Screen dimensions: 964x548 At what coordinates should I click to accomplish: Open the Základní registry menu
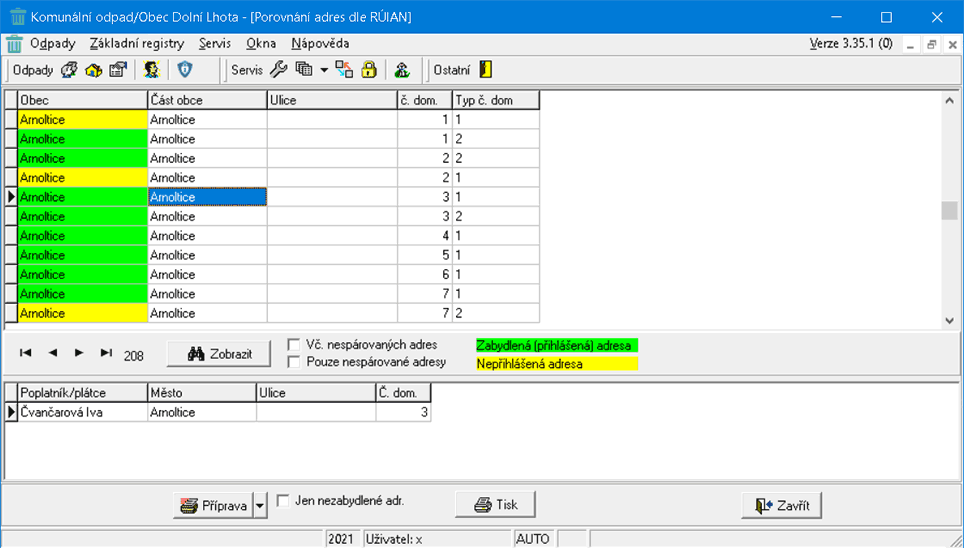tap(136, 44)
